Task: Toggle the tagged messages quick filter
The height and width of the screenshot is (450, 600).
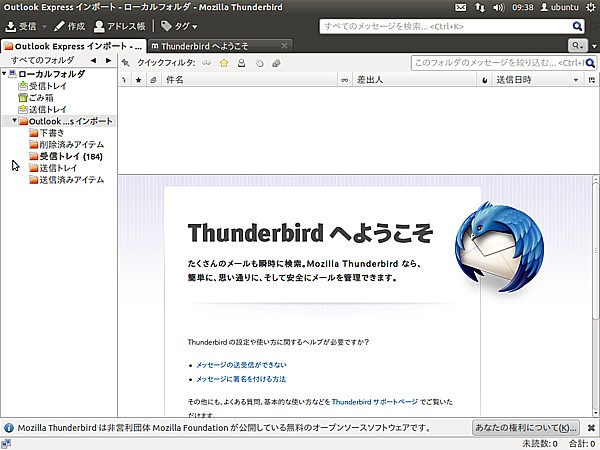Action: point(259,63)
